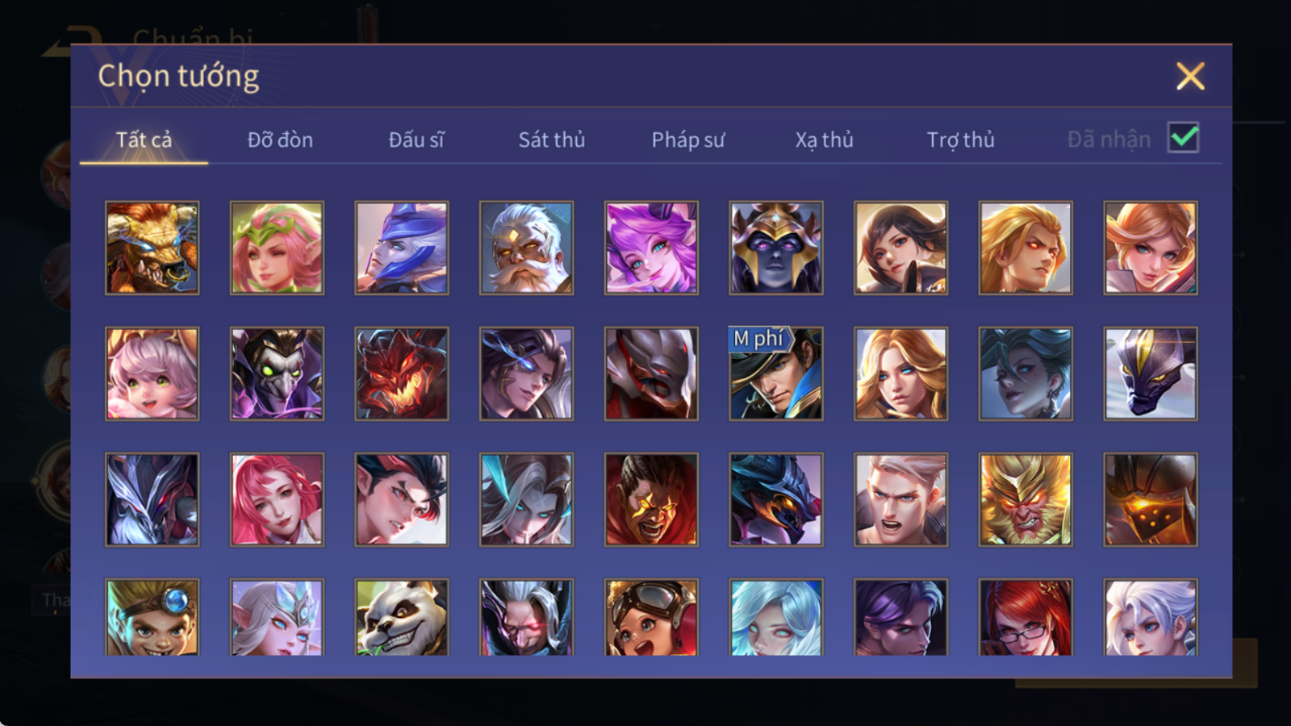This screenshot has width=1291, height=726.
Task: Choose the hero marked 'M phí'
Action: 776,374
